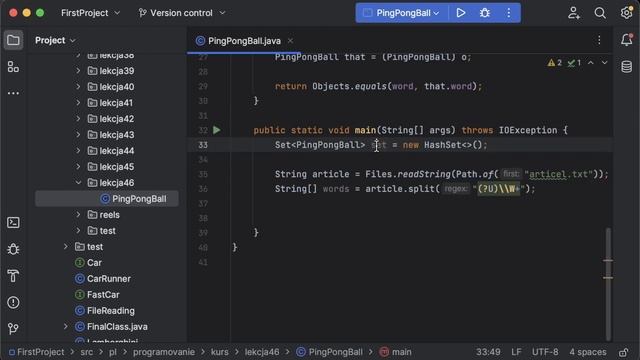The height and width of the screenshot is (360, 640).
Task: Open the Debug tool window in sidebar
Action: (13, 249)
